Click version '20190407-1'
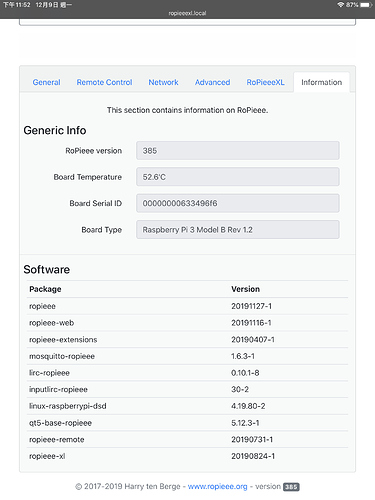The image size is (375, 500). pos(253,339)
